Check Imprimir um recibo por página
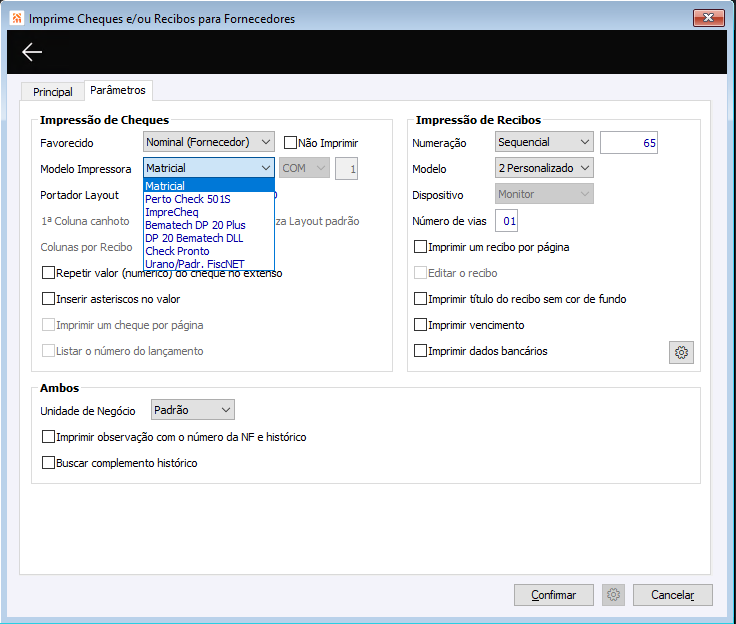Screen dimensions: 736x624 coord(420,247)
